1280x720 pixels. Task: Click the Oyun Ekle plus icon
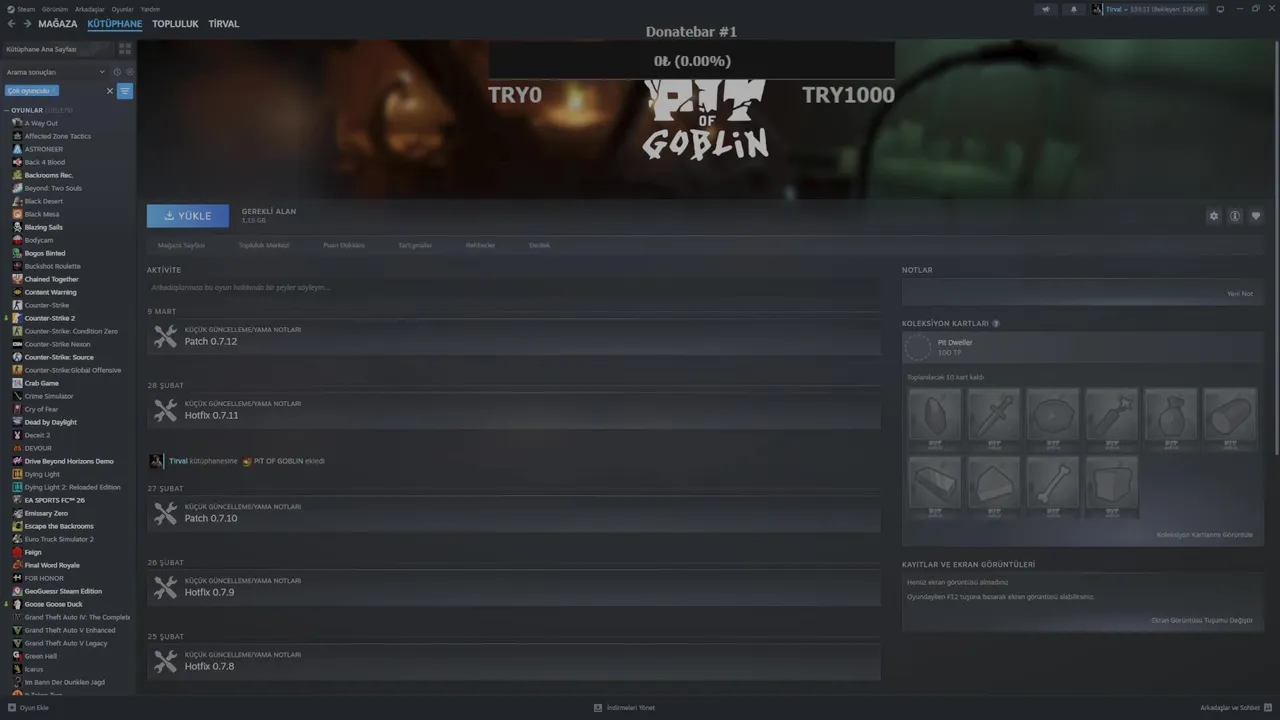[12, 708]
